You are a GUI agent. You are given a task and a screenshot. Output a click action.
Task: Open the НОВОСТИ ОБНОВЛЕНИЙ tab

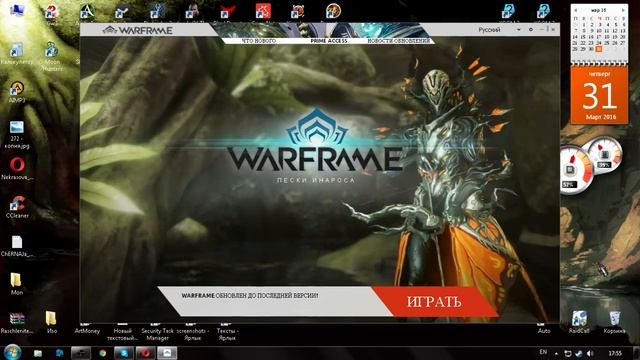[x=398, y=41]
